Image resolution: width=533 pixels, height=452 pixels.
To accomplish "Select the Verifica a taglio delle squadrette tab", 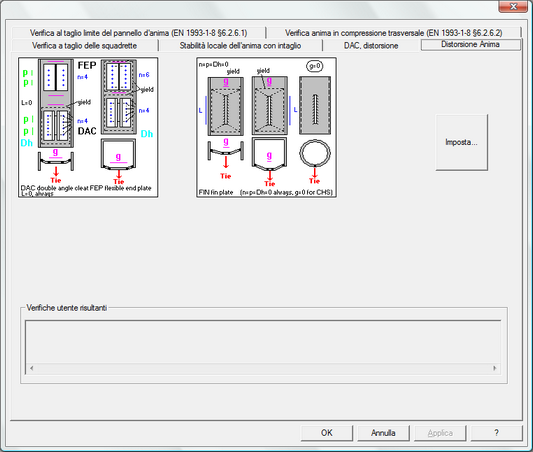I will pos(85,46).
